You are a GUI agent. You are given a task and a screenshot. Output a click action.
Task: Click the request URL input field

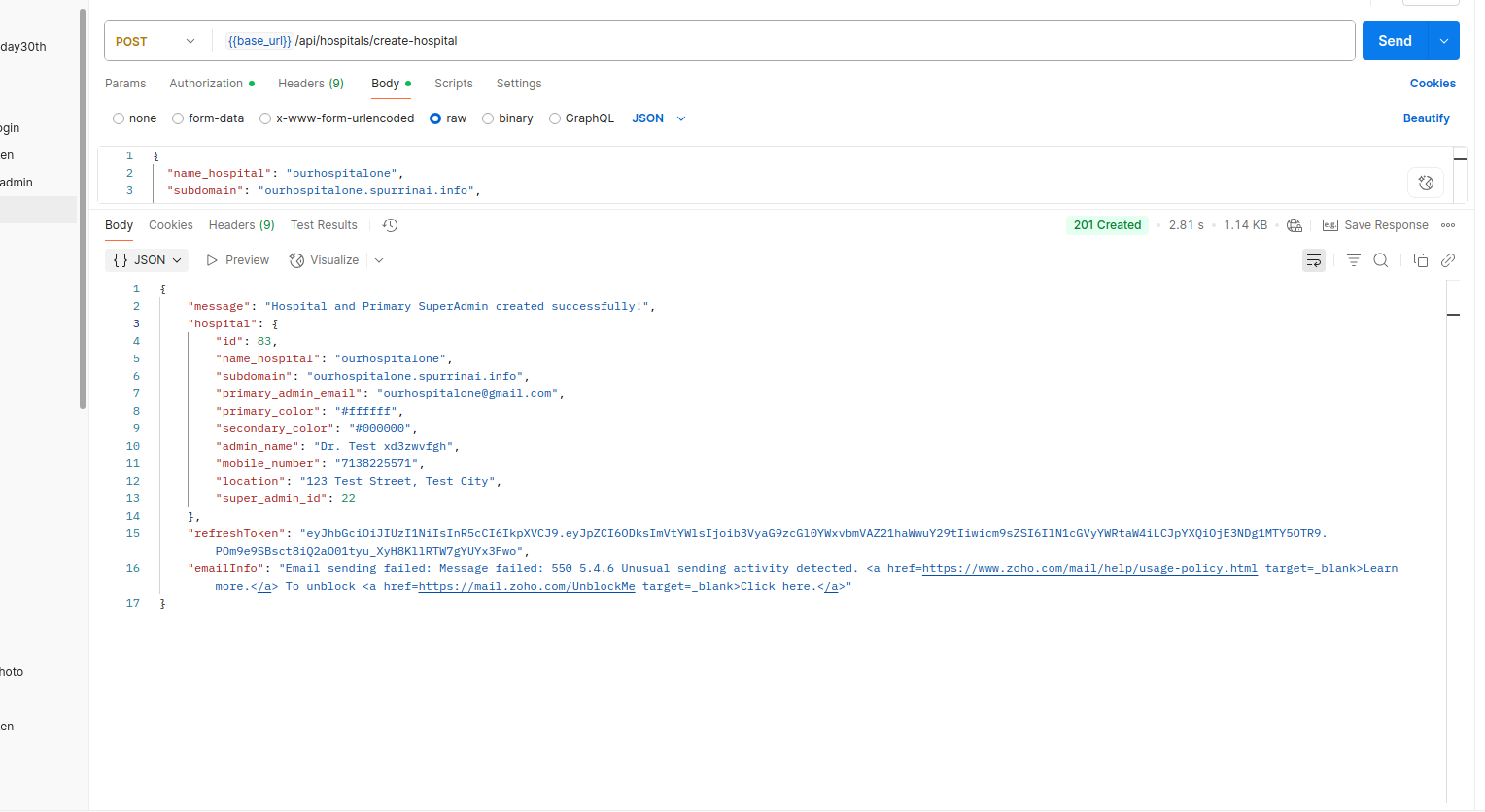click(x=777, y=41)
